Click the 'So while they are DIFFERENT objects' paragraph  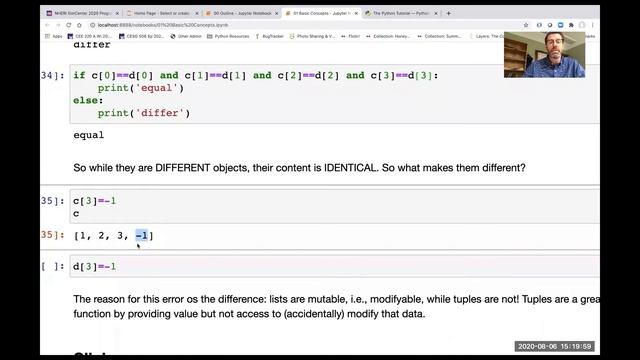tap(299, 168)
